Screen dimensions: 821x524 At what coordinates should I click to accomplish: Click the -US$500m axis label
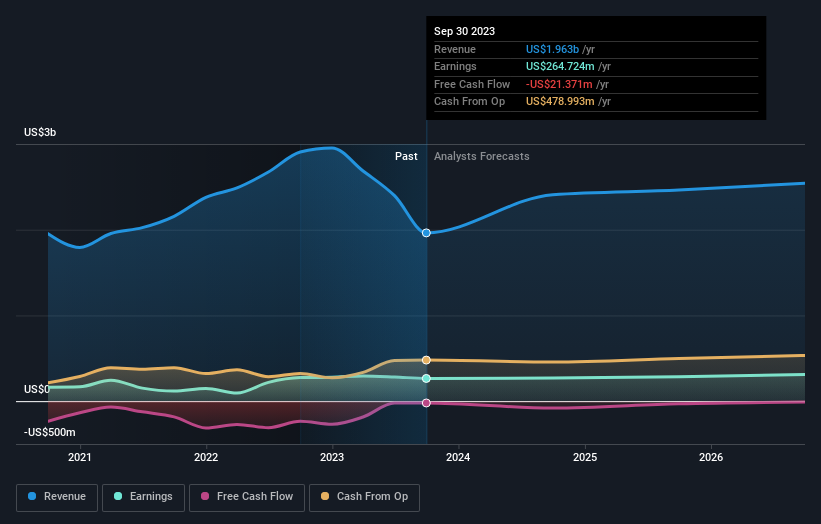50,432
